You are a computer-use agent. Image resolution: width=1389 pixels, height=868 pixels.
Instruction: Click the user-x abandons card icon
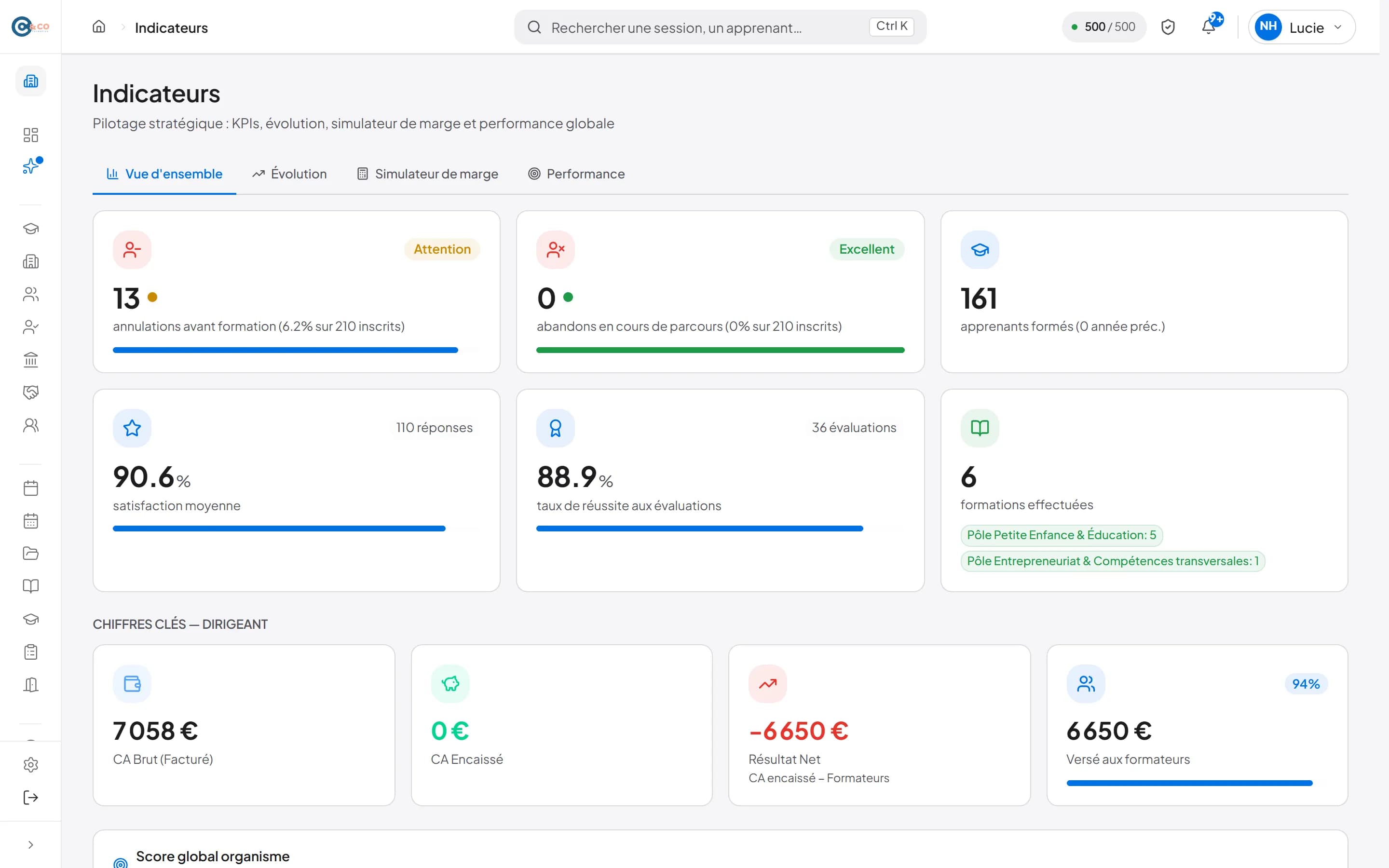556,250
